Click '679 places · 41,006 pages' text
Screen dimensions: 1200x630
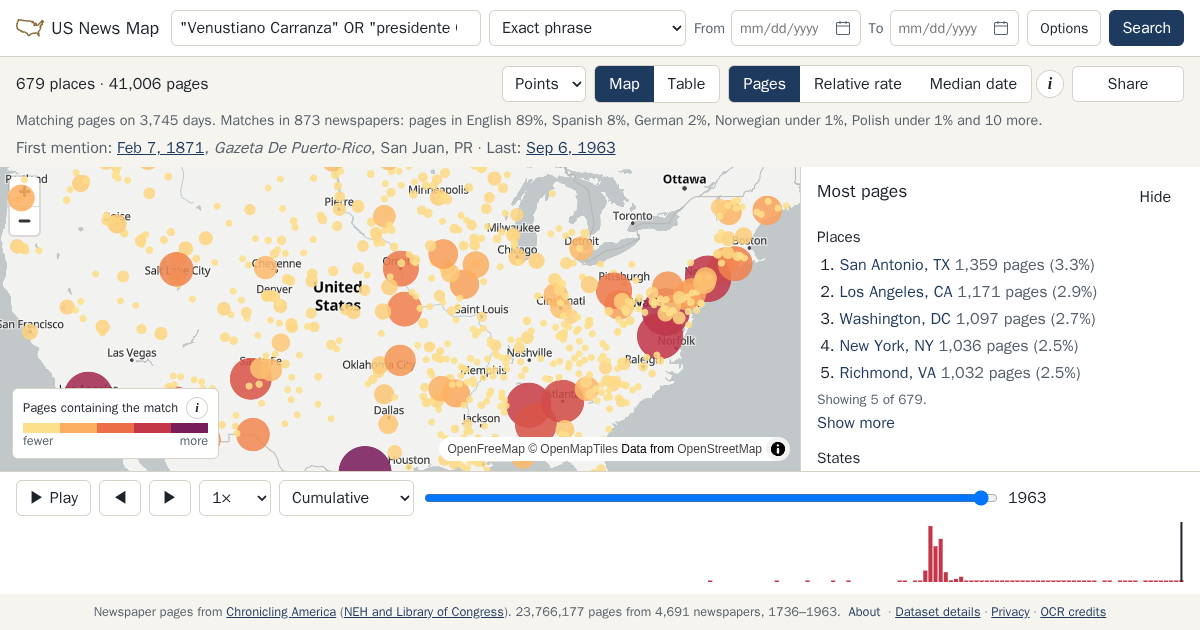(112, 84)
